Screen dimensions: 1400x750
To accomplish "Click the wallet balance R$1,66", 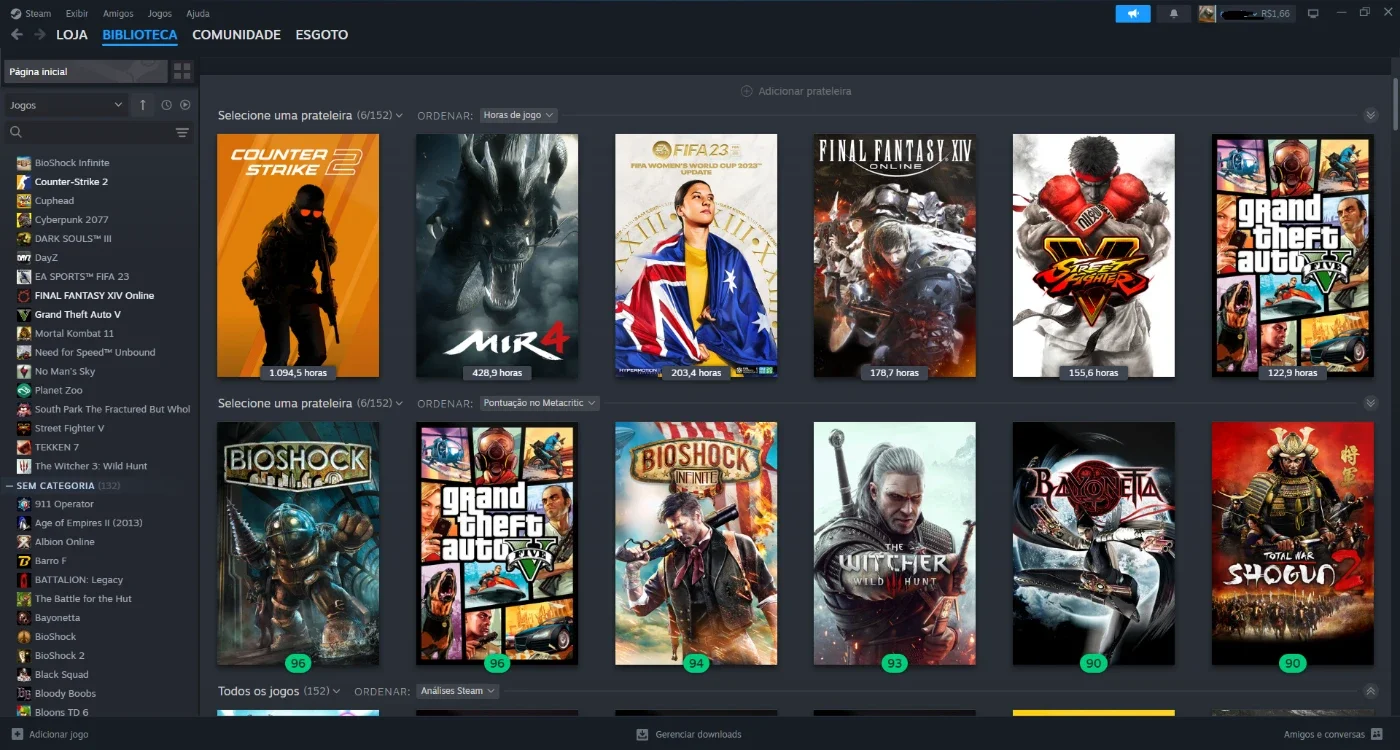I will pyautogui.click(x=1276, y=13).
